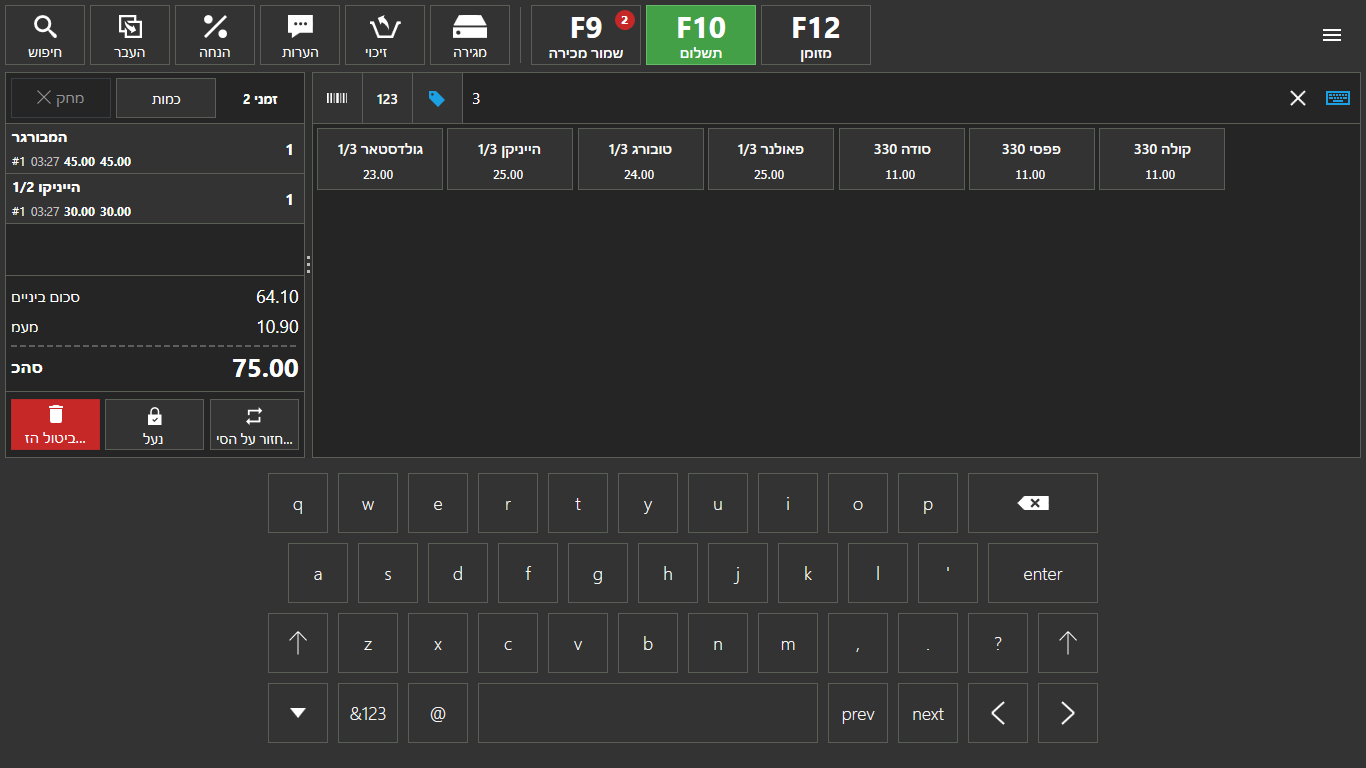Image resolution: width=1366 pixels, height=768 pixels.
Task: Add קולה 330 product to the order
Action: [x=1161, y=159]
